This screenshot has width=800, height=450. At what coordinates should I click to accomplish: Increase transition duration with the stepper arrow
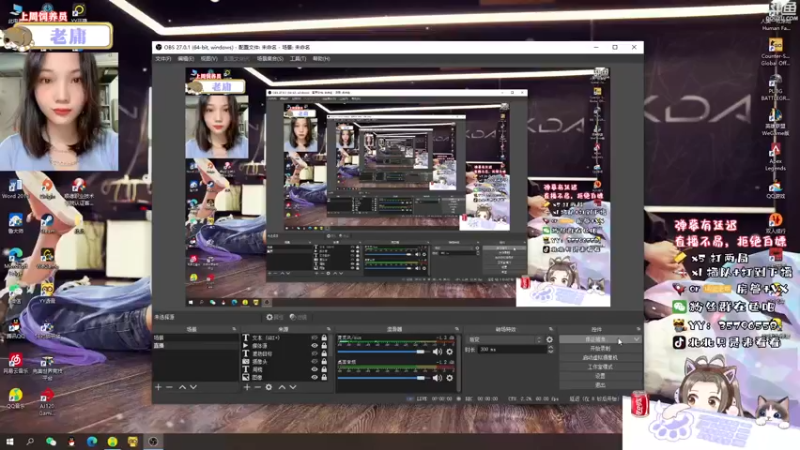point(551,347)
